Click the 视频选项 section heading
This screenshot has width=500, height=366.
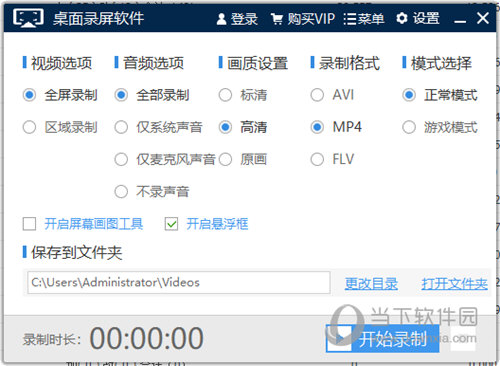pyautogui.click(x=61, y=63)
